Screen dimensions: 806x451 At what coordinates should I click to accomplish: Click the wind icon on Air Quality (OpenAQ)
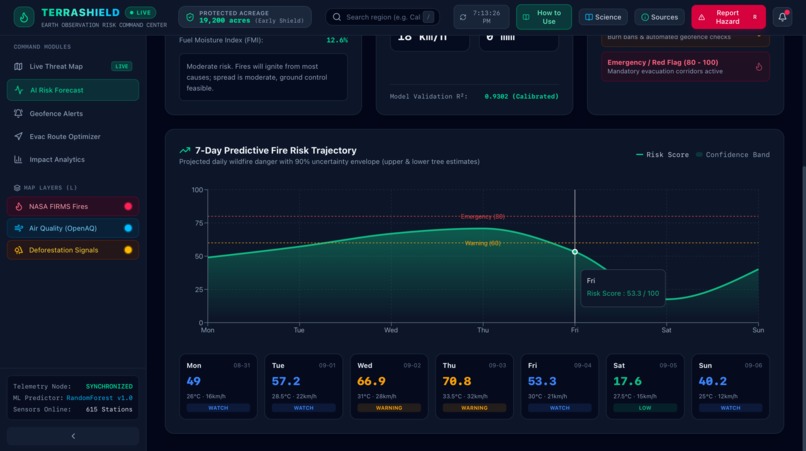click(19, 228)
